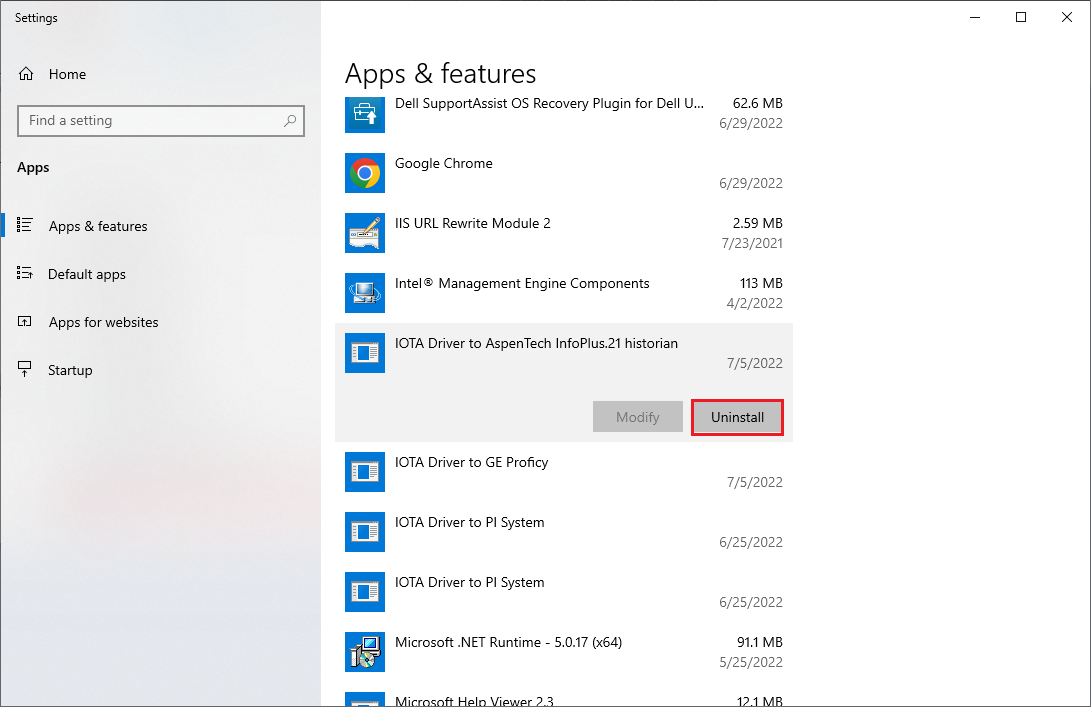The width and height of the screenshot is (1091, 707).
Task: Focus the Find a setting box
Action: pyautogui.click(x=161, y=120)
